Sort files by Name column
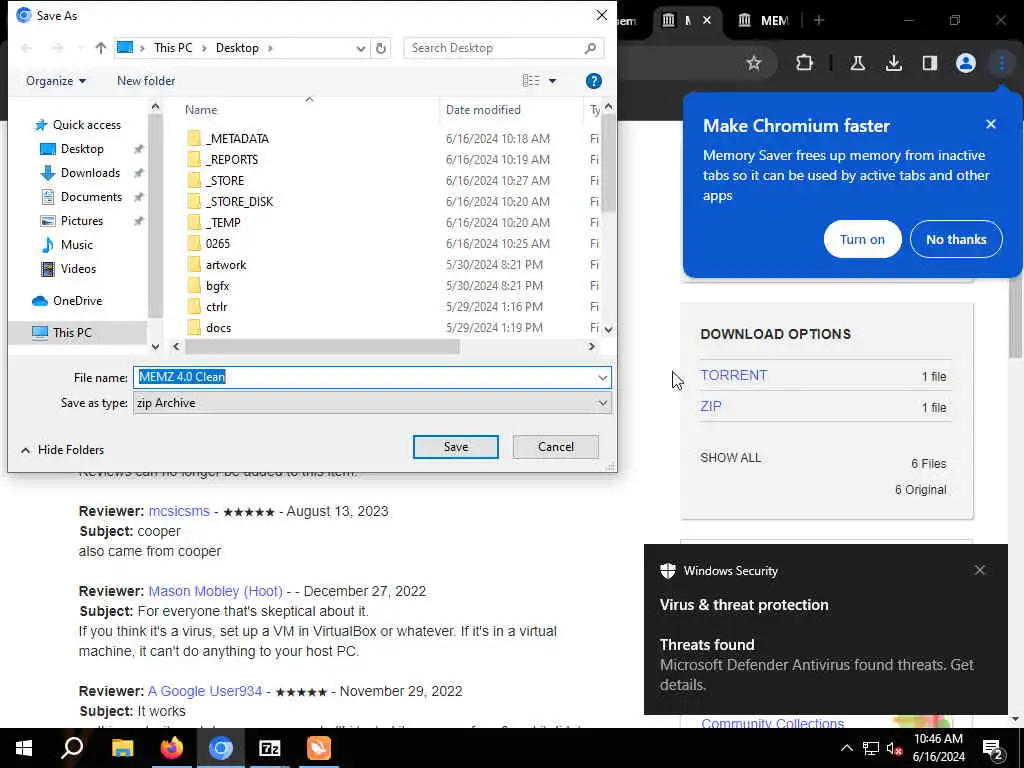This screenshot has width=1024, height=768. point(201,110)
